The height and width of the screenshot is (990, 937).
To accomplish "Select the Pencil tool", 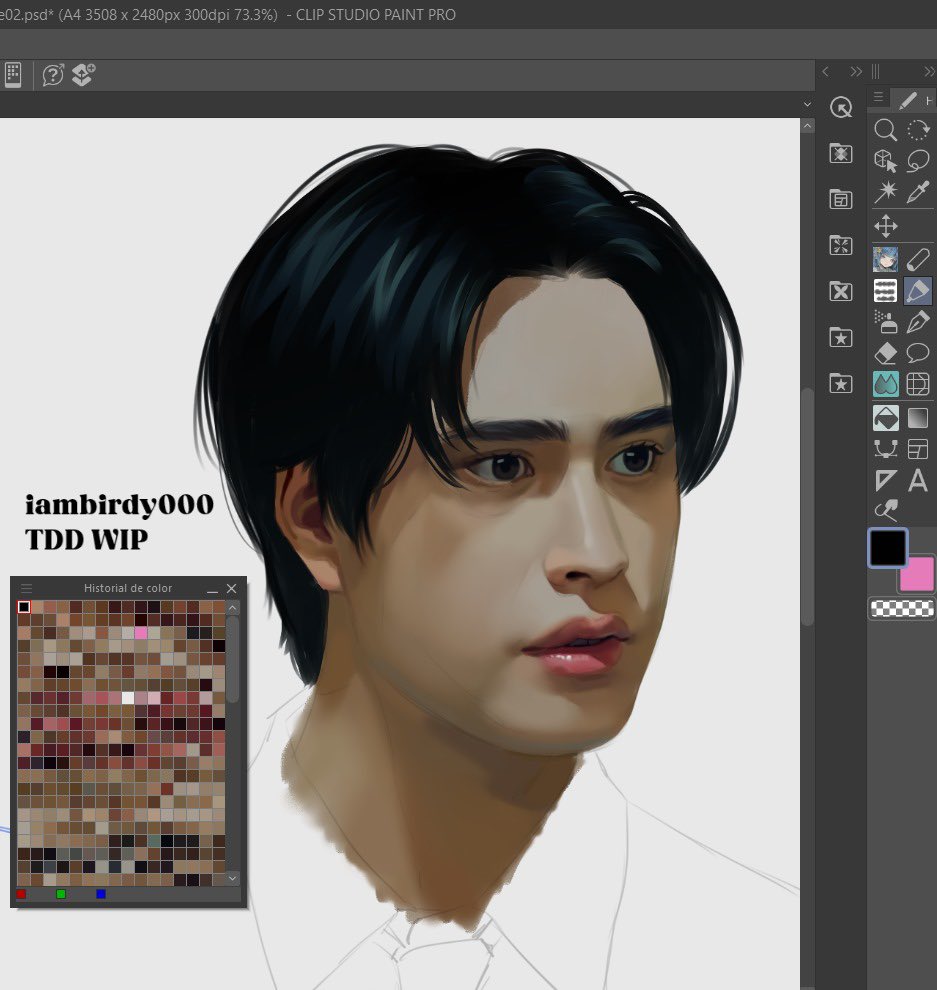I will pos(918,259).
